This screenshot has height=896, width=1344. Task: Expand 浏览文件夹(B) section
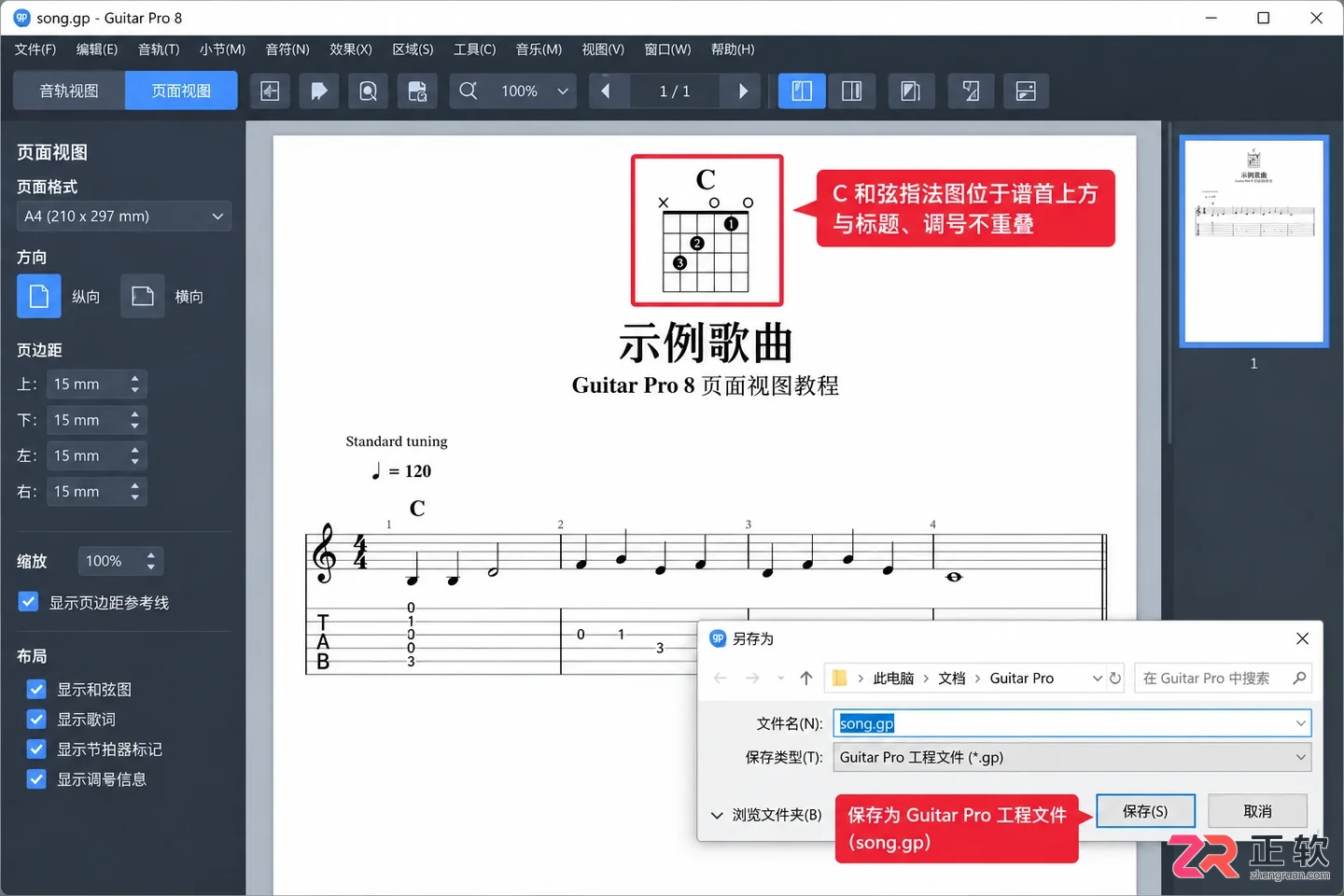[x=766, y=815]
